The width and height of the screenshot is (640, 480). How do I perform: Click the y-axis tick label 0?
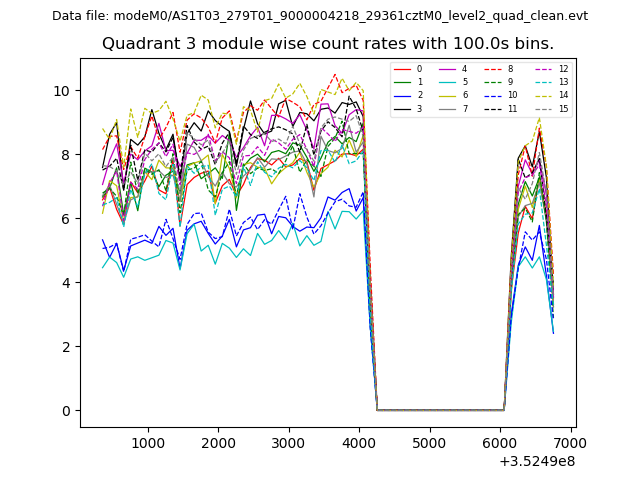66,411
